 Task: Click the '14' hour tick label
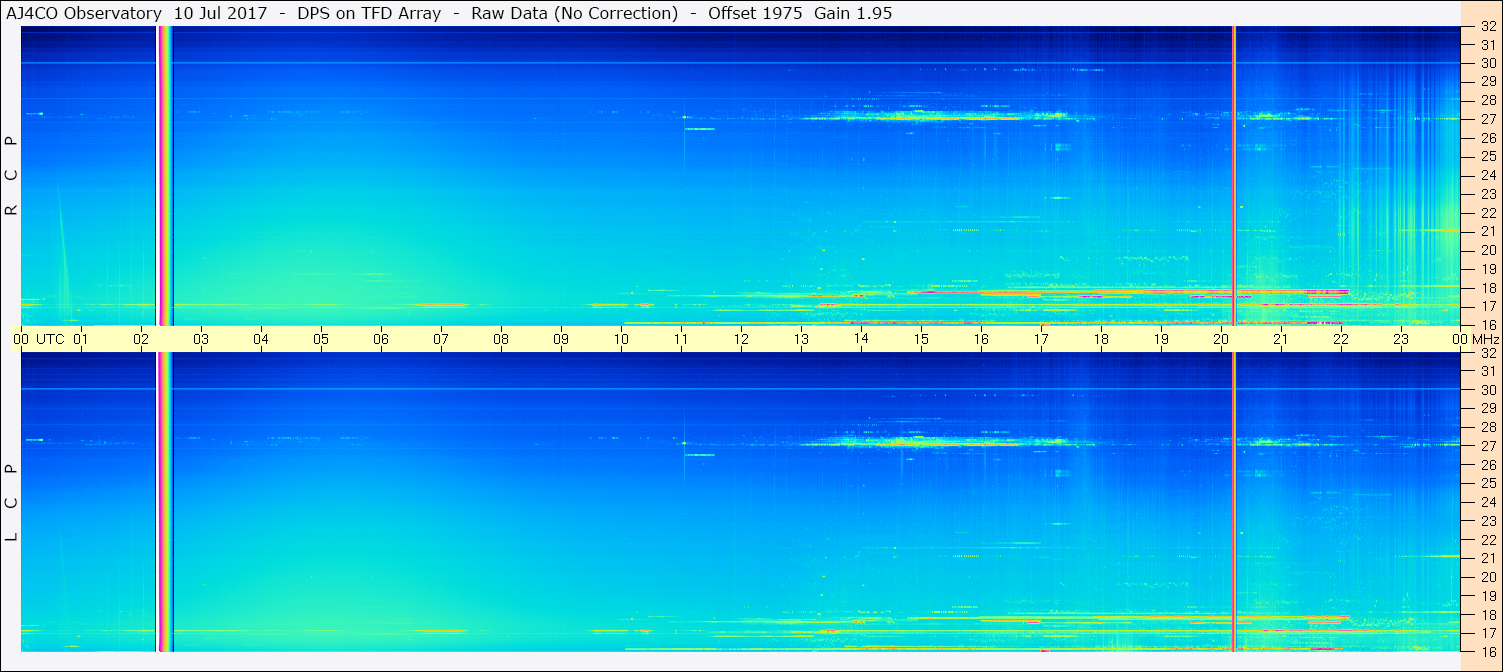[861, 339]
